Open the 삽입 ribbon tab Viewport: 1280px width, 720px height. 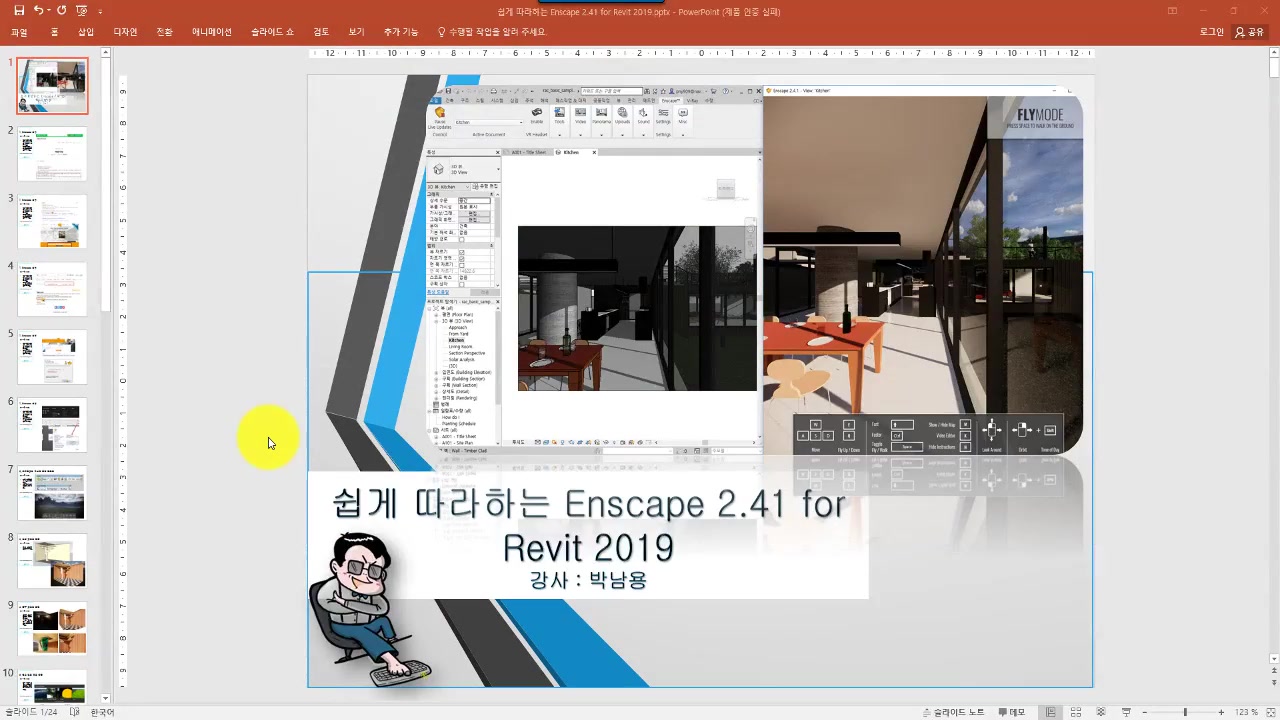(86, 32)
